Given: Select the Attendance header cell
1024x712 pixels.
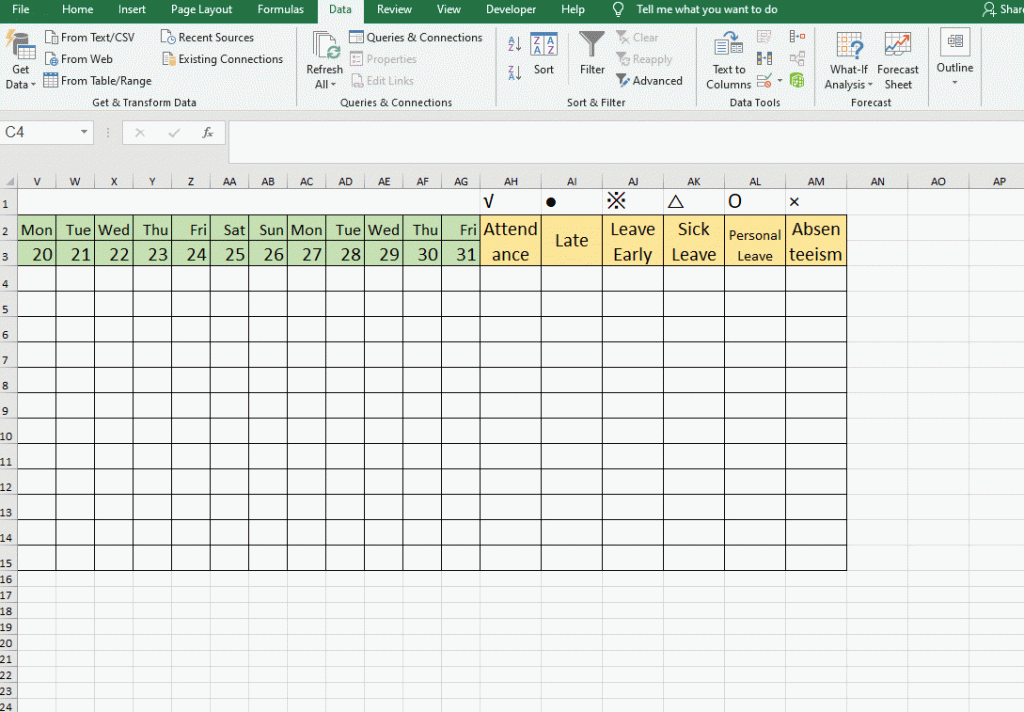Looking at the screenshot, I should tap(511, 240).
